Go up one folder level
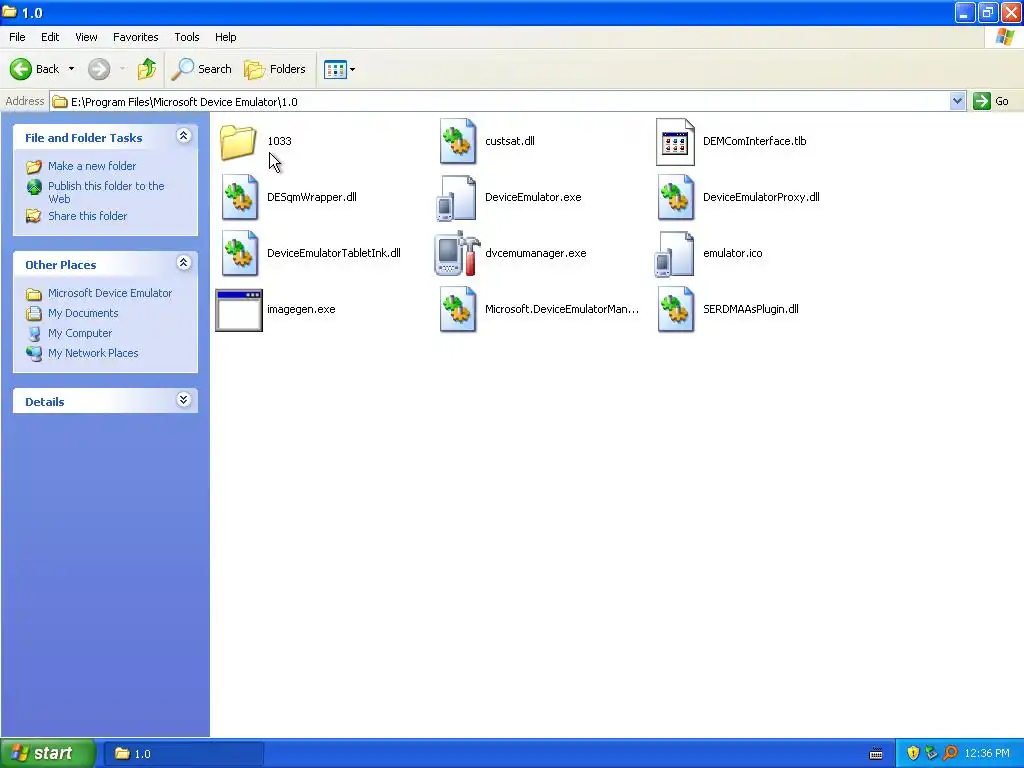Screen dimensions: 1024x768 point(147,69)
